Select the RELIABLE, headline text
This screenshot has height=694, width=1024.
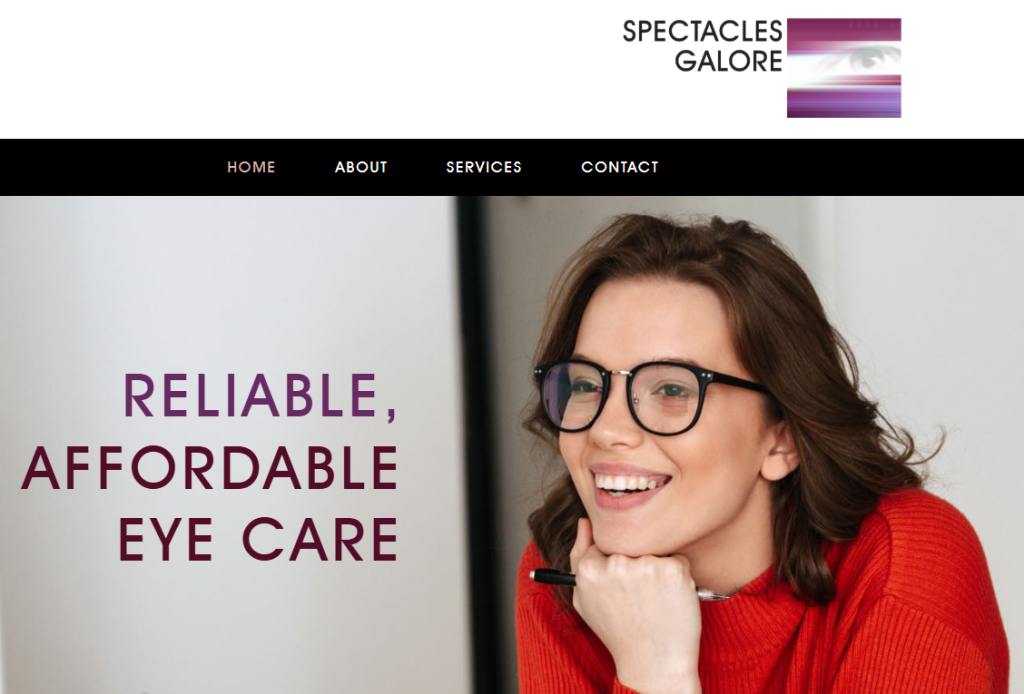coord(260,396)
